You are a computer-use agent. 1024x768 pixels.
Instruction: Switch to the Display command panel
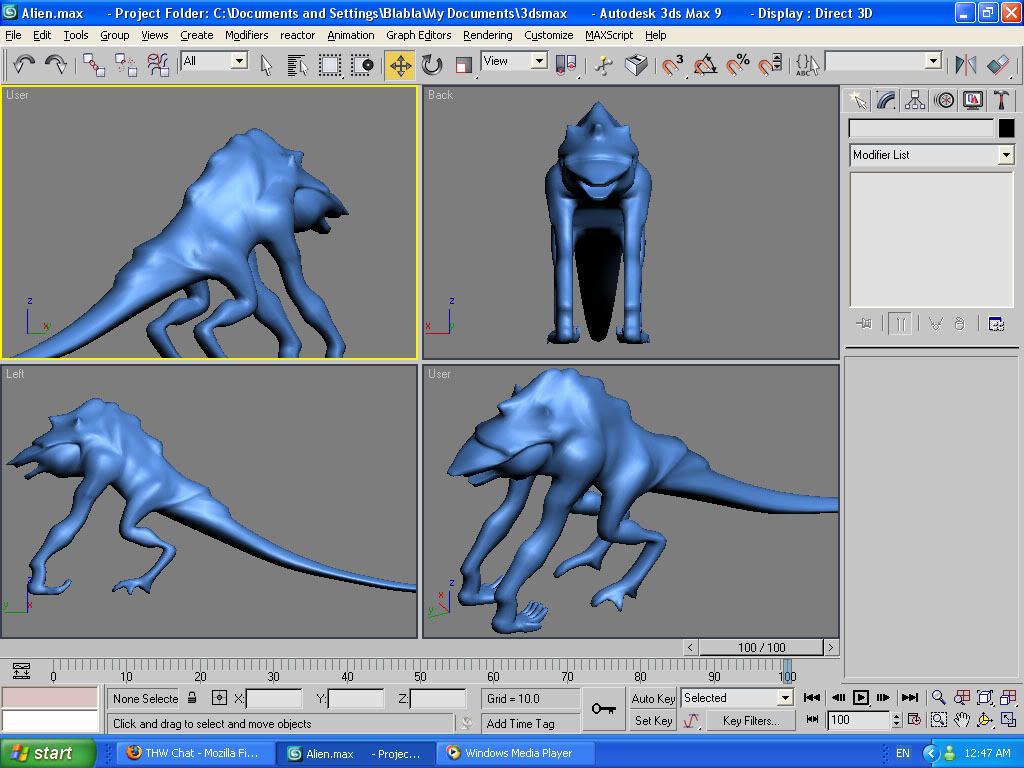click(972, 101)
